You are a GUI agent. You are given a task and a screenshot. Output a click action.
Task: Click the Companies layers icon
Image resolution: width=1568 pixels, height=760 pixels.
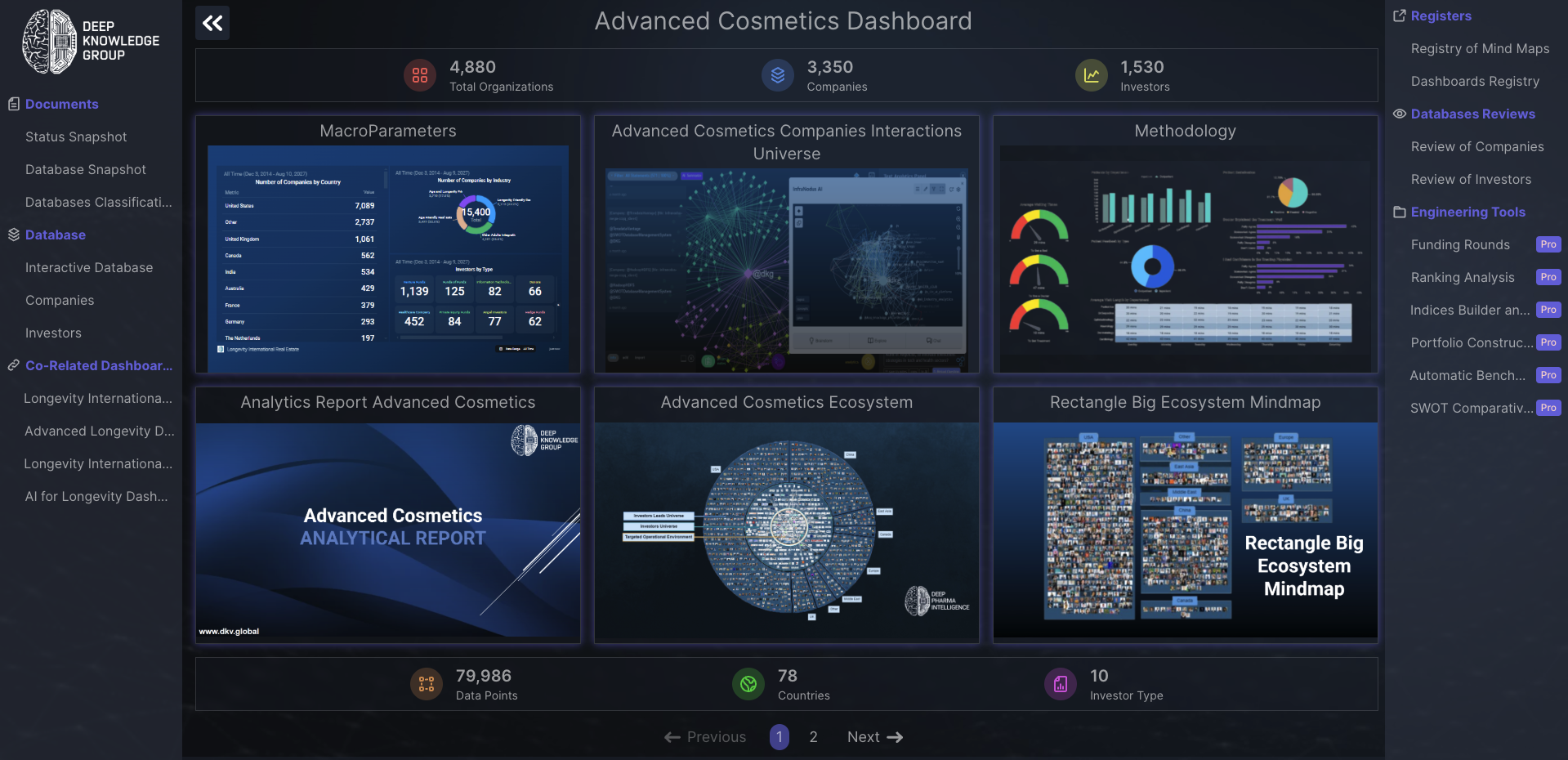(777, 76)
